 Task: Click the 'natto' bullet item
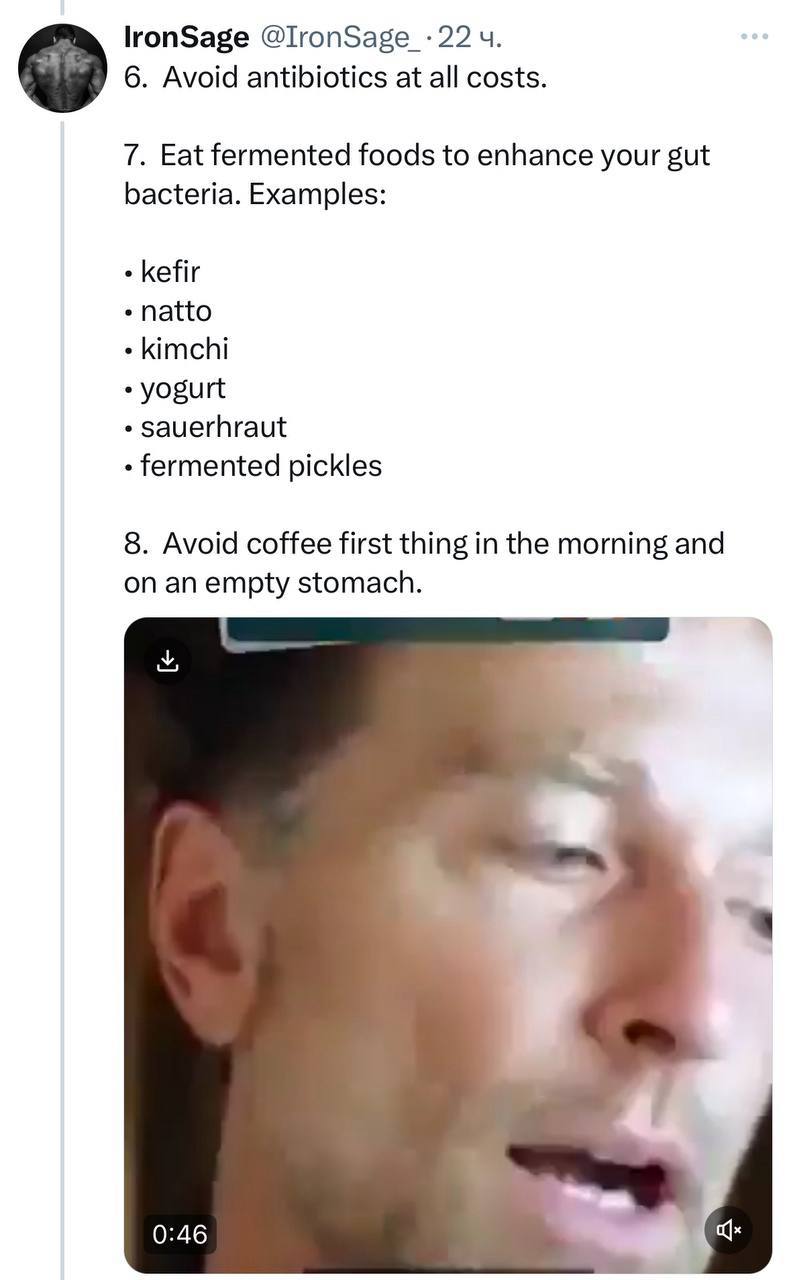click(x=176, y=310)
